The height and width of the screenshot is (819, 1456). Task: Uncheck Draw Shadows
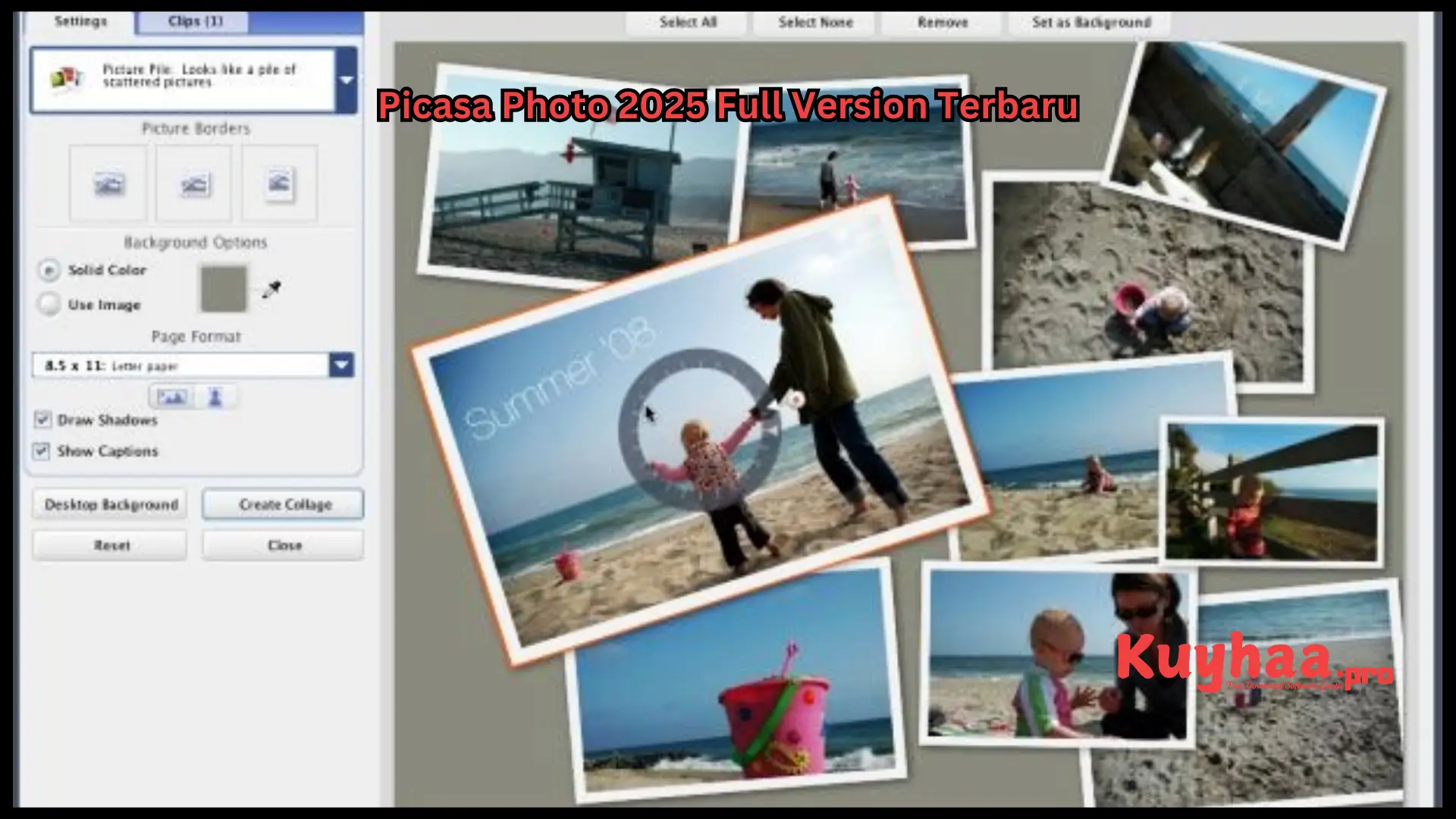click(x=42, y=419)
